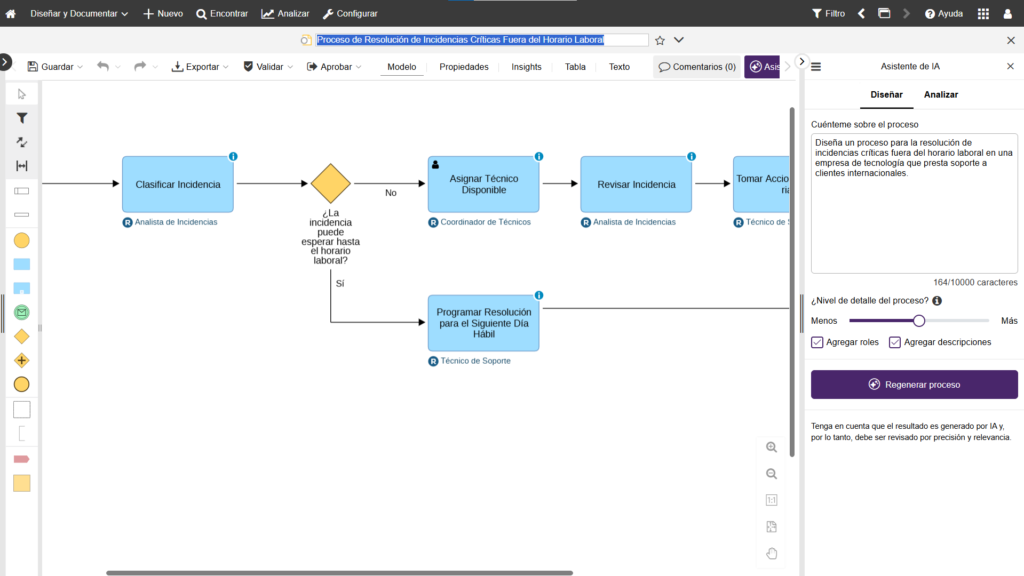Switch to the Analizar tab in assistant
The image size is (1024, 576).
[941, 94]
